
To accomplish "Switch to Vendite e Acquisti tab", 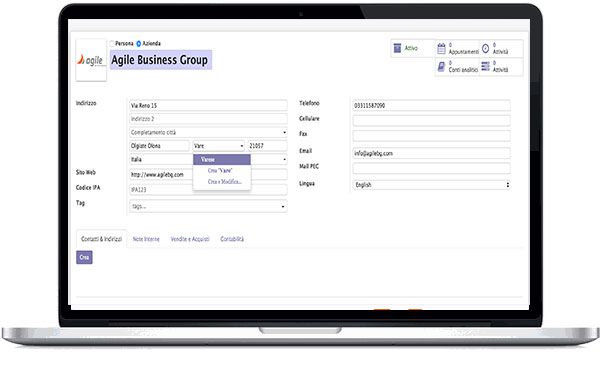I will pyautogui.click(x=190, y=239).
